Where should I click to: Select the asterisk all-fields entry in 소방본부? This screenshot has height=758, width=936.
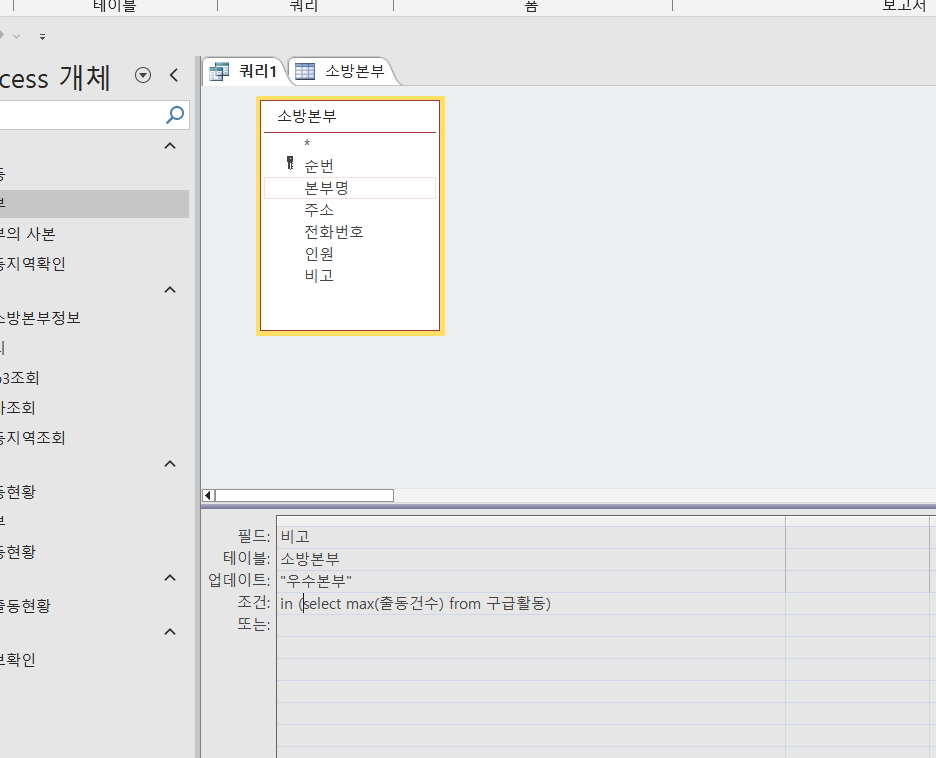tap(307, 144)
